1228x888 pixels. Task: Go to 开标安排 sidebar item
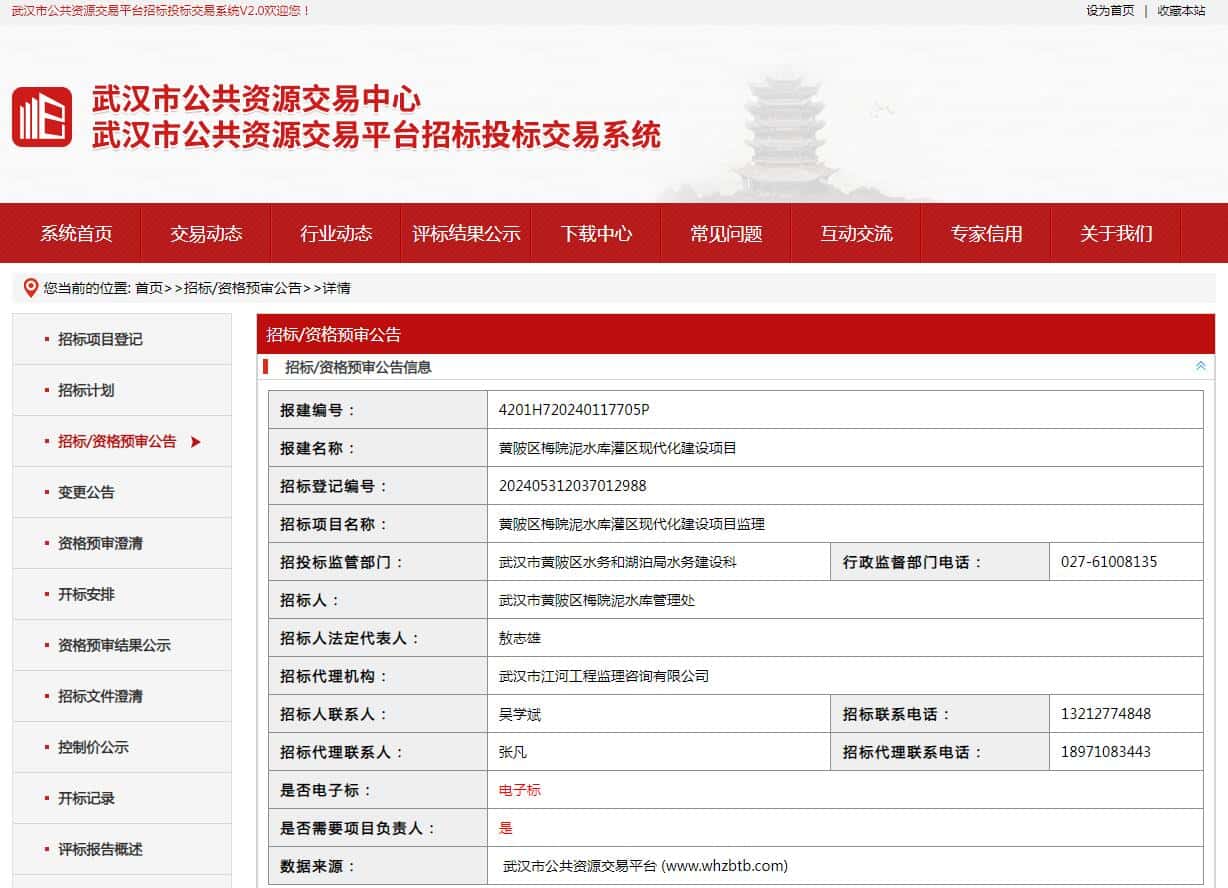point(86,595)
